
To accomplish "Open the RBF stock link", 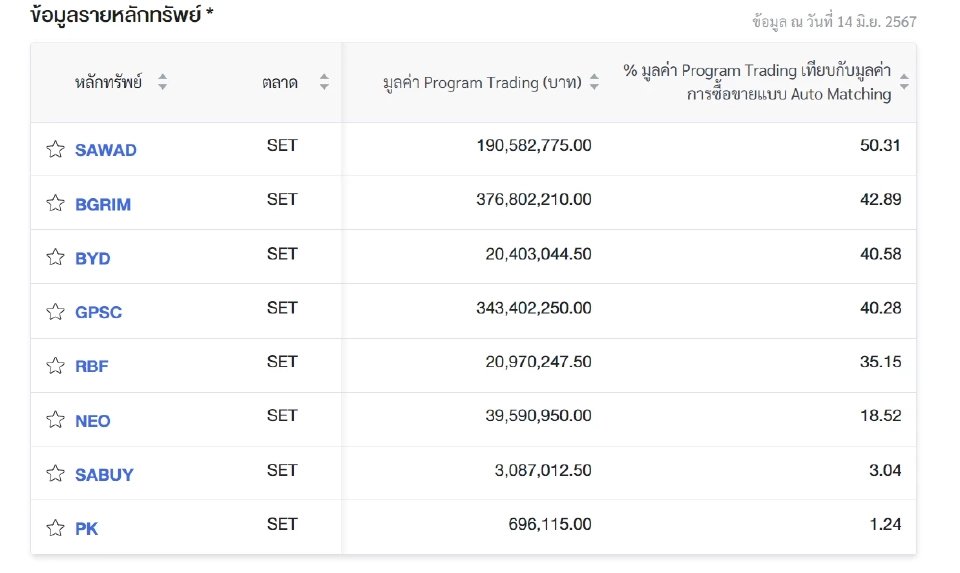I will (91, 366).
